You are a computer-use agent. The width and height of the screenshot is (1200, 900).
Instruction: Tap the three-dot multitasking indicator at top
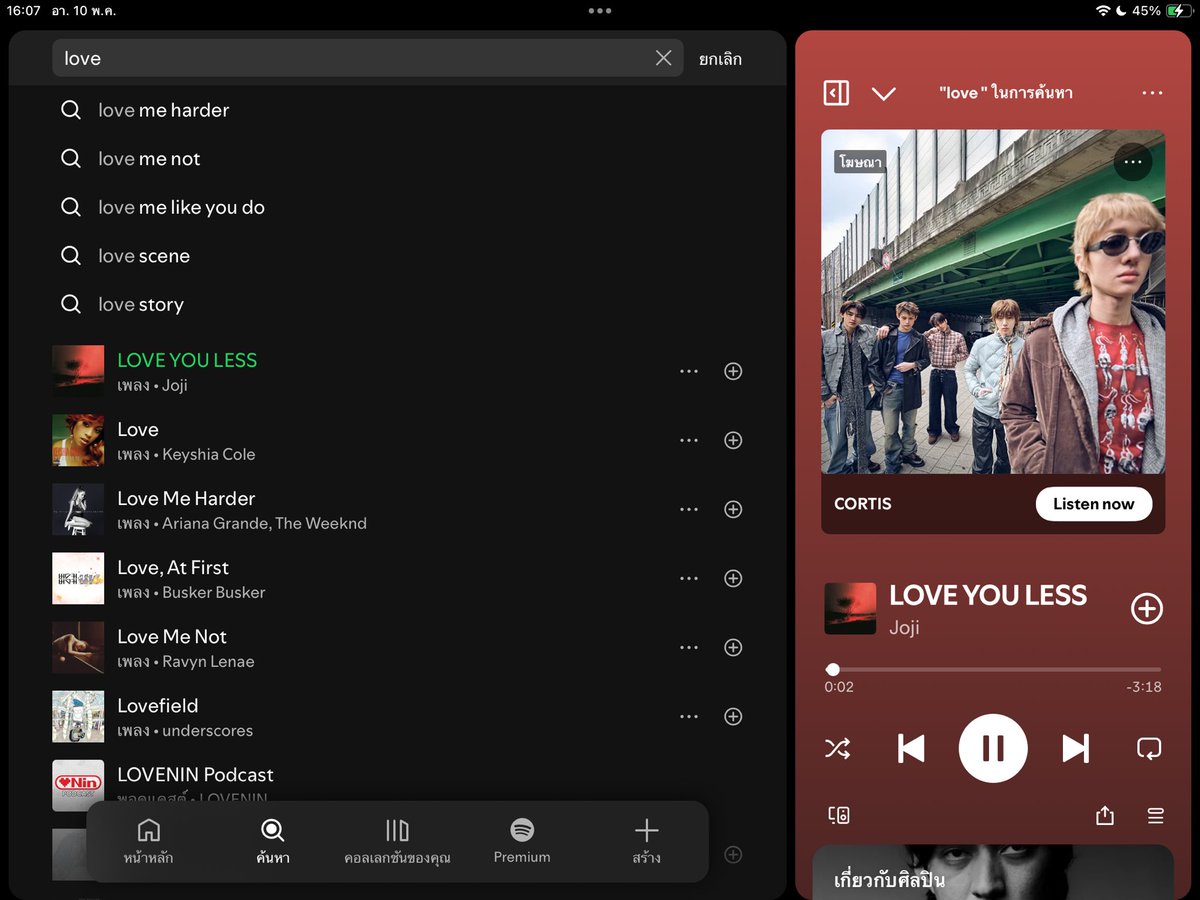click(600, 11)
